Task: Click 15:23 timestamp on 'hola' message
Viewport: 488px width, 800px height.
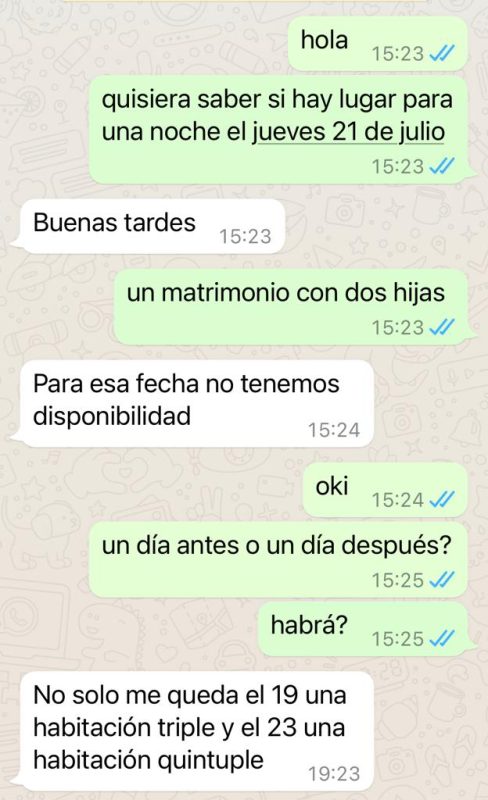Action: pyautogui.click(x=398, y=54)
